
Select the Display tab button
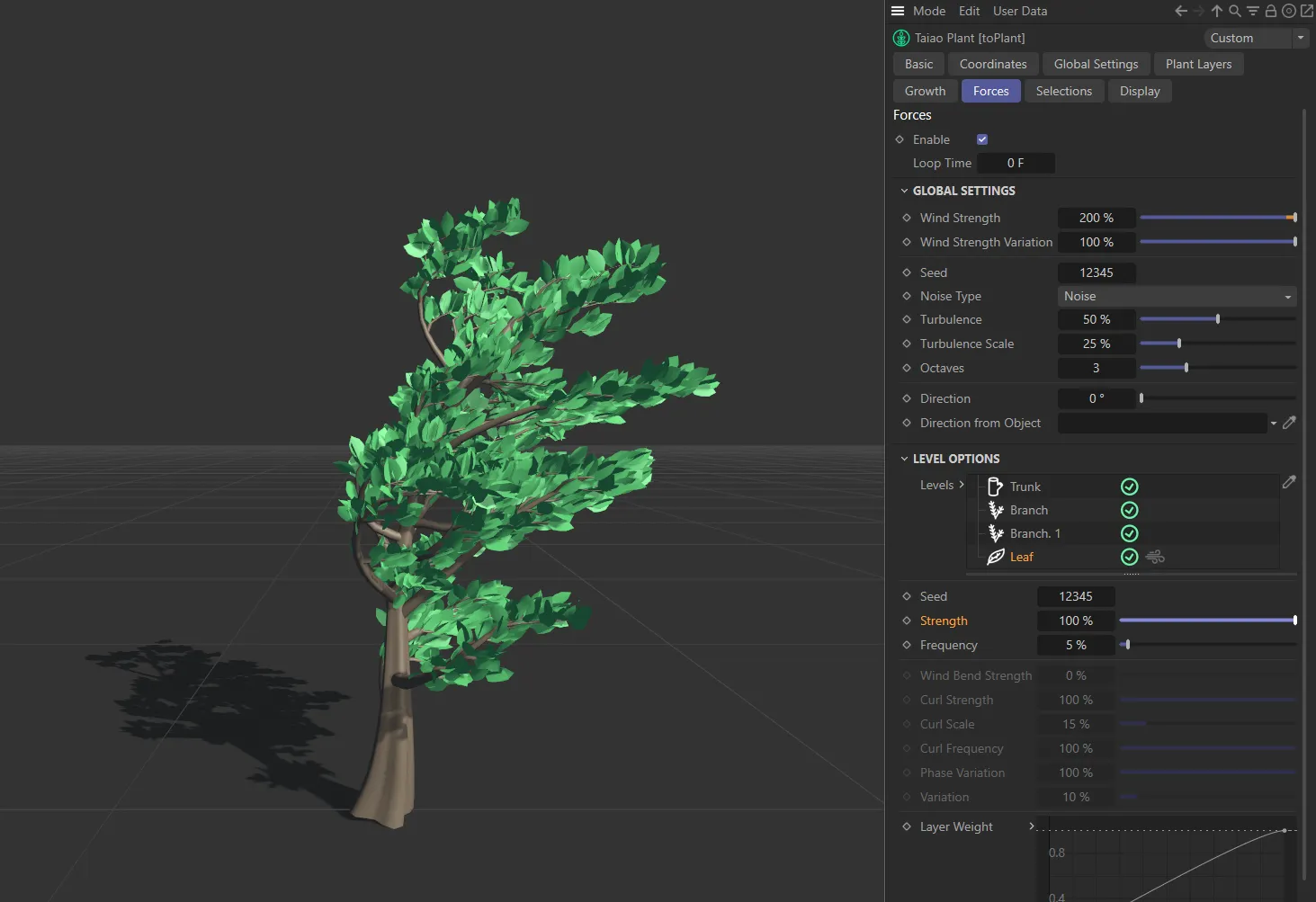coord(1139,91)
